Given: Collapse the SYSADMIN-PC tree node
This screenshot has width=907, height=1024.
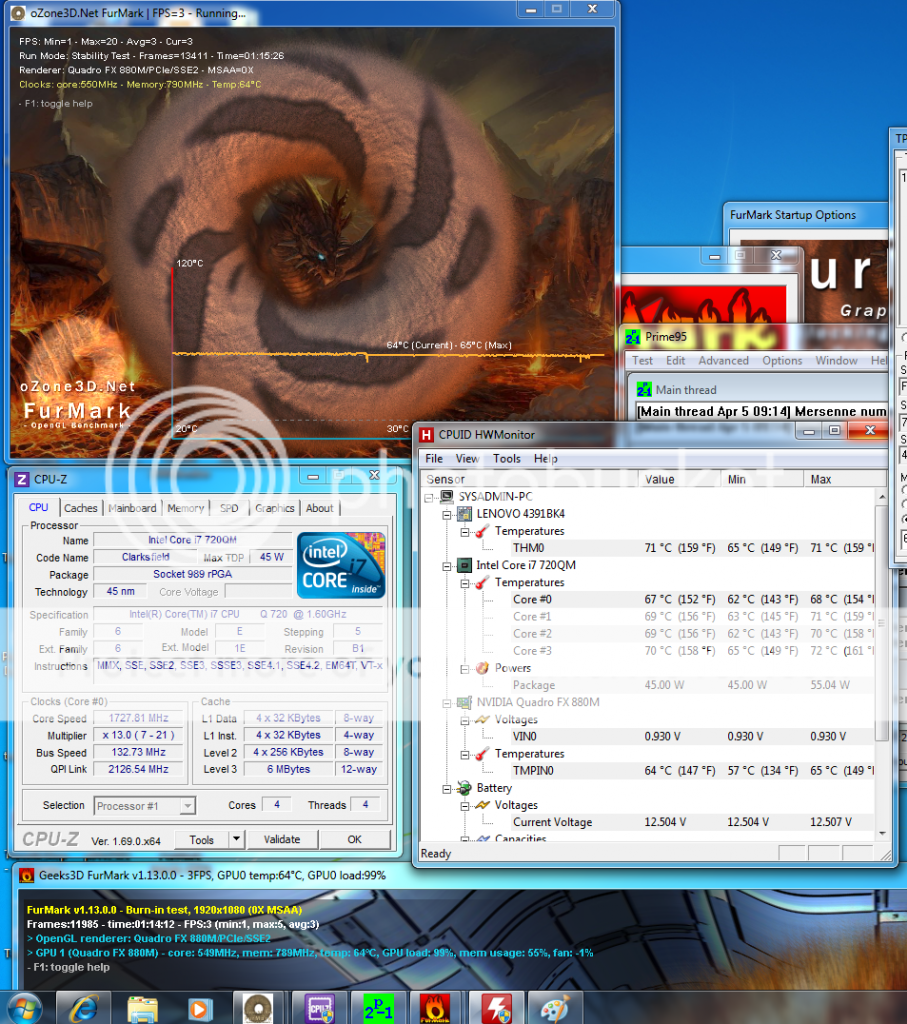Looking at the screenshot, I should coord(431,497).
